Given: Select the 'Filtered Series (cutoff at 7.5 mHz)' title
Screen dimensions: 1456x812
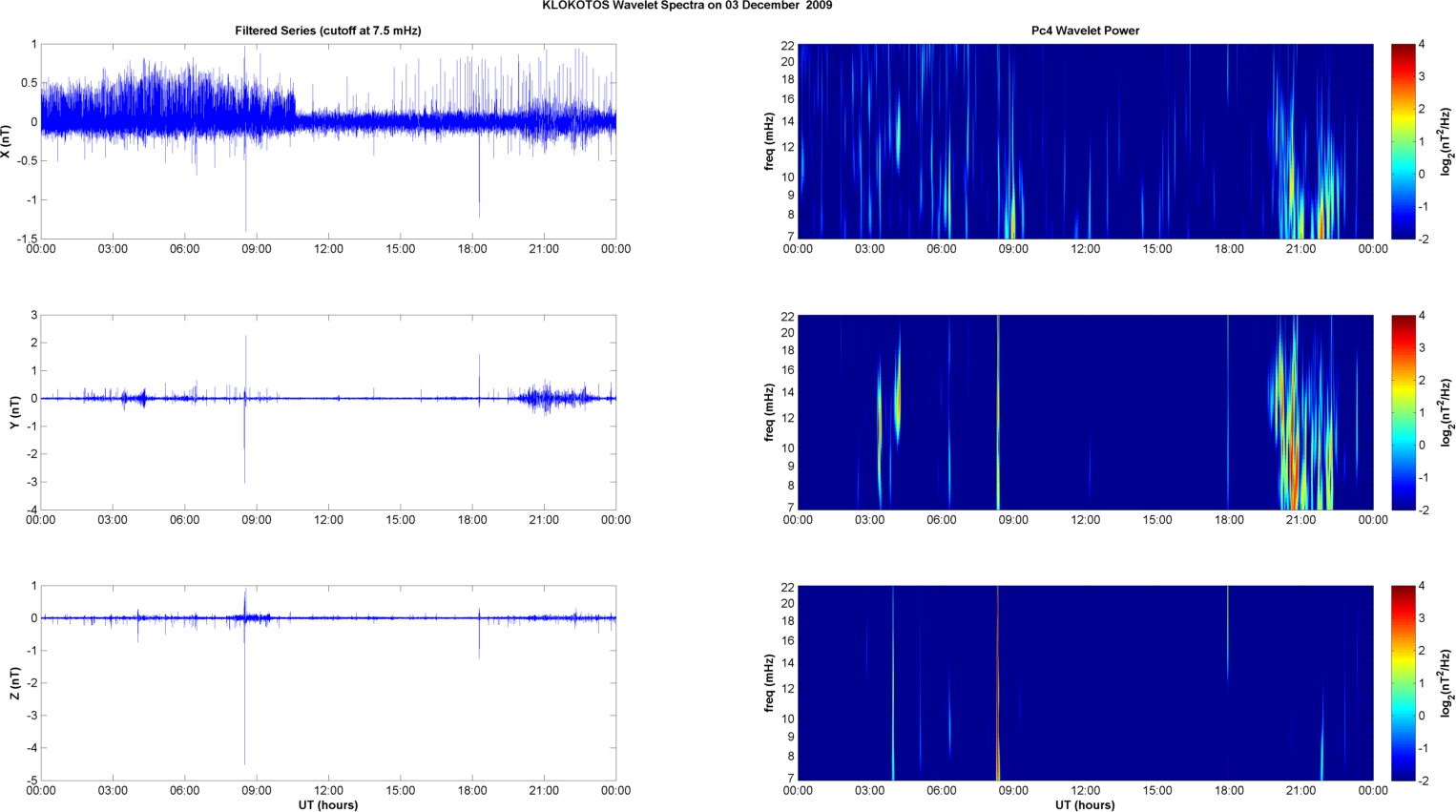Looking at the screenshot, I should [x=328, y=31].
